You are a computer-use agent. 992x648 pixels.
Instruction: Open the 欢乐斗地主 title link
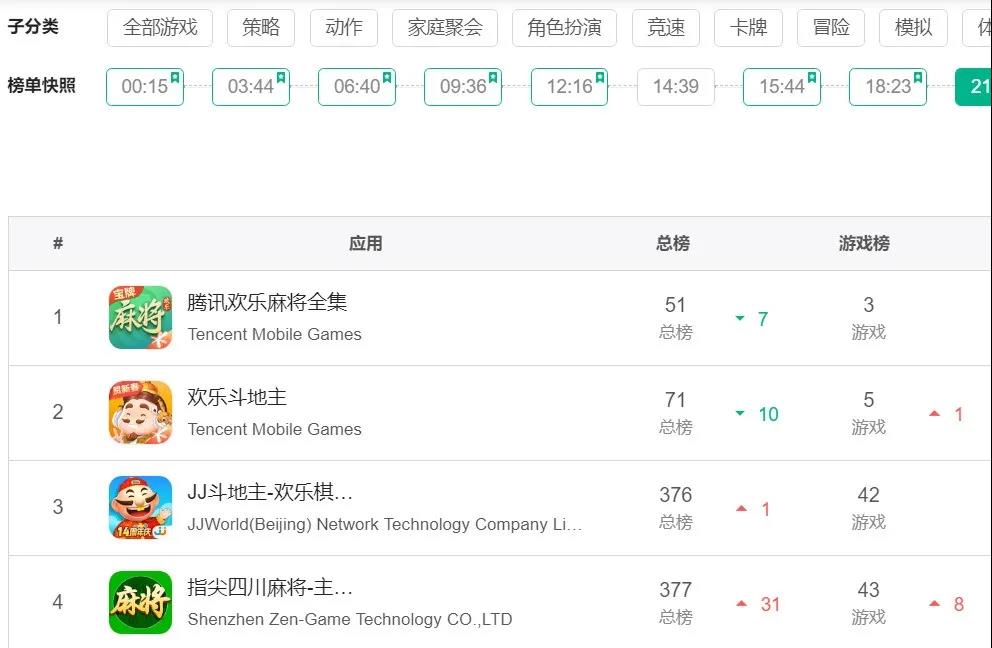(237, 397)
